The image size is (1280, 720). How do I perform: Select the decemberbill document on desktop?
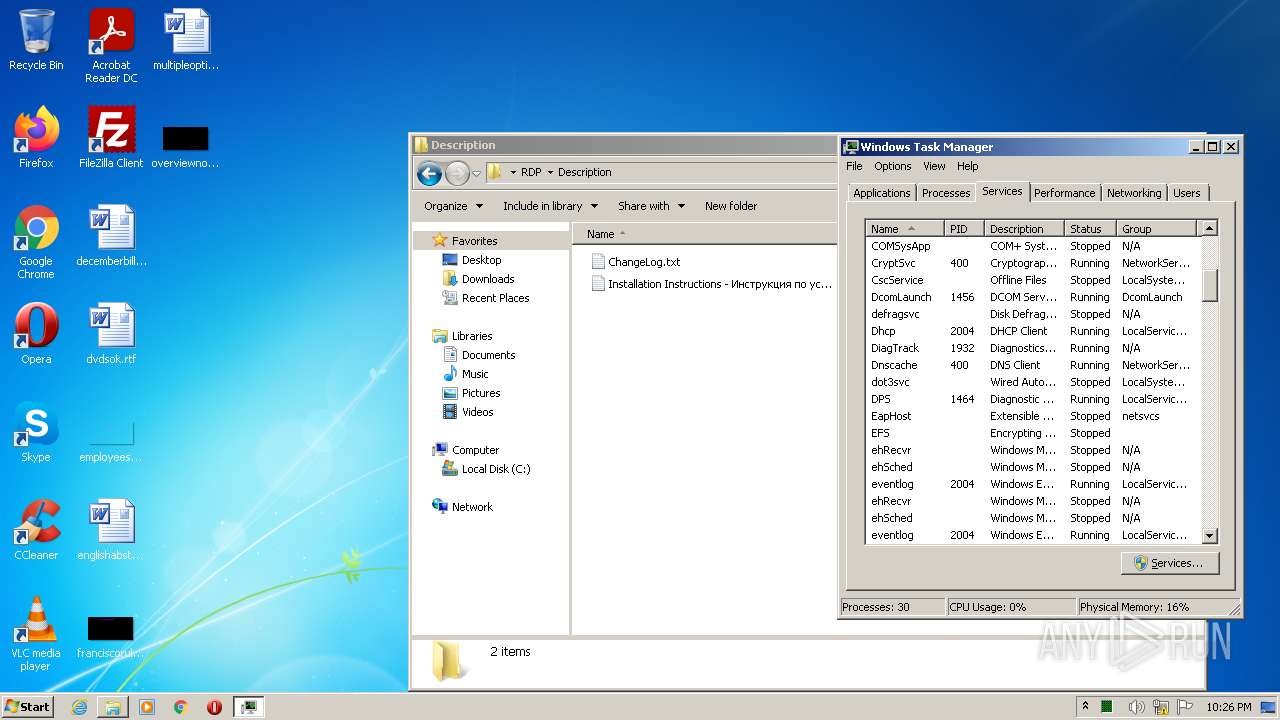111,235
